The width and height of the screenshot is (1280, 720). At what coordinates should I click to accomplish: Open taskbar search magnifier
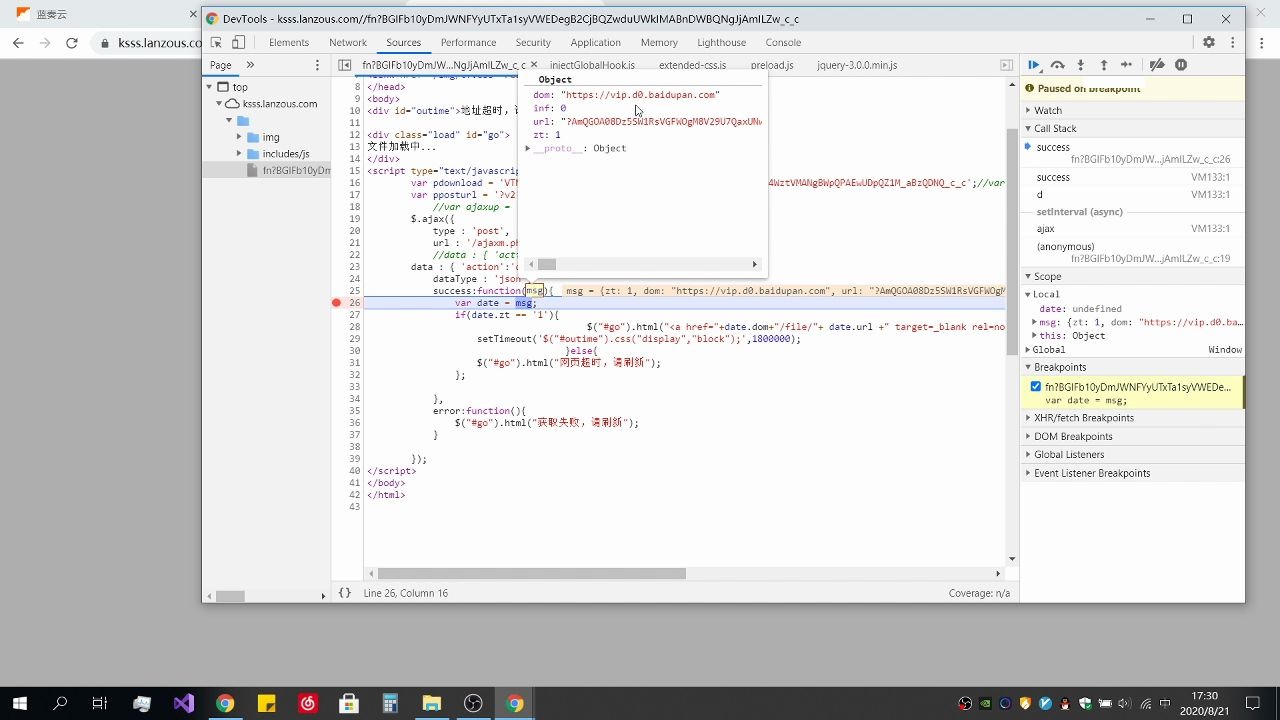click(60, 704)
